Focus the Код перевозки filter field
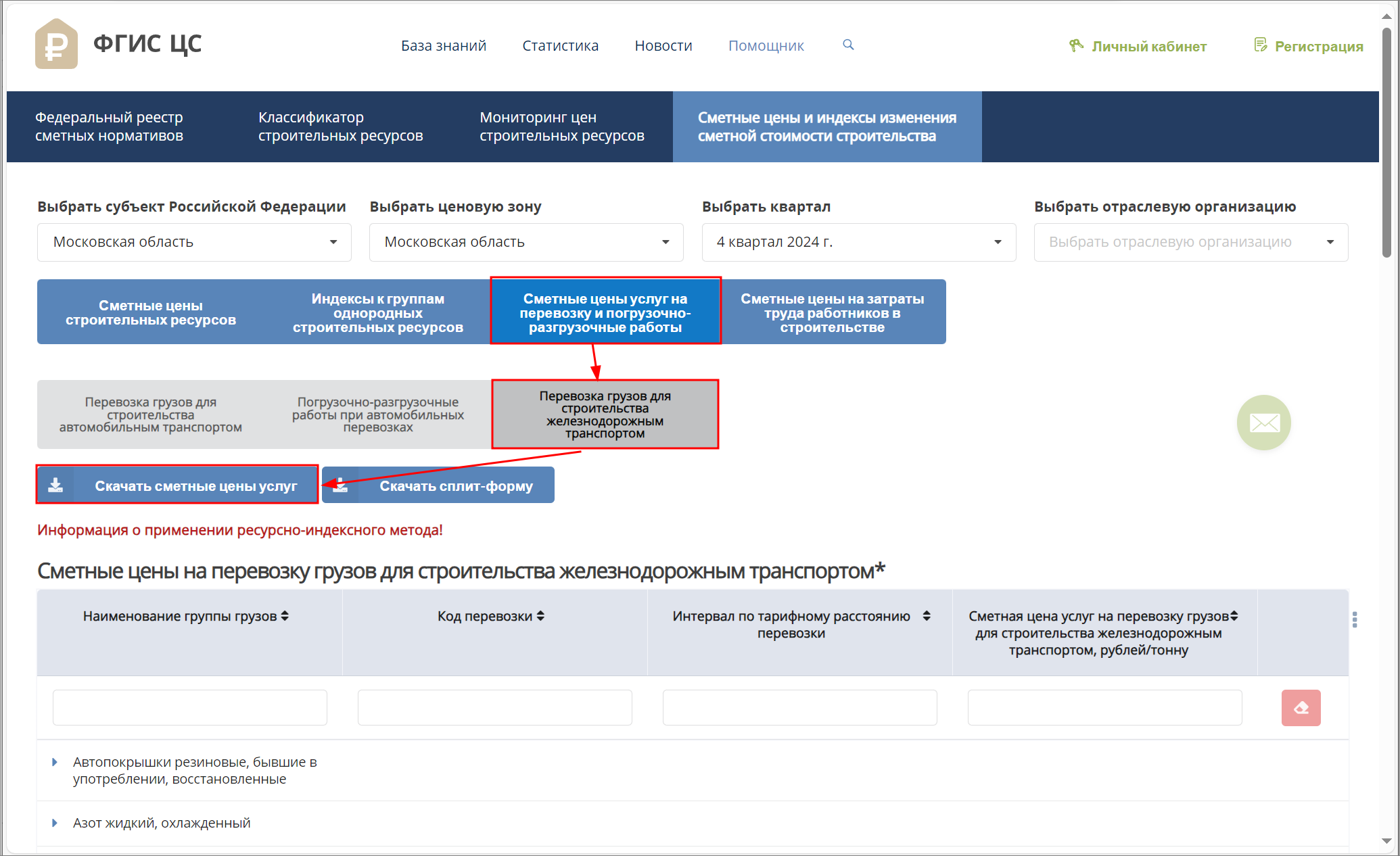Screen dimensions: 1400x856 (x=495, y=707)
